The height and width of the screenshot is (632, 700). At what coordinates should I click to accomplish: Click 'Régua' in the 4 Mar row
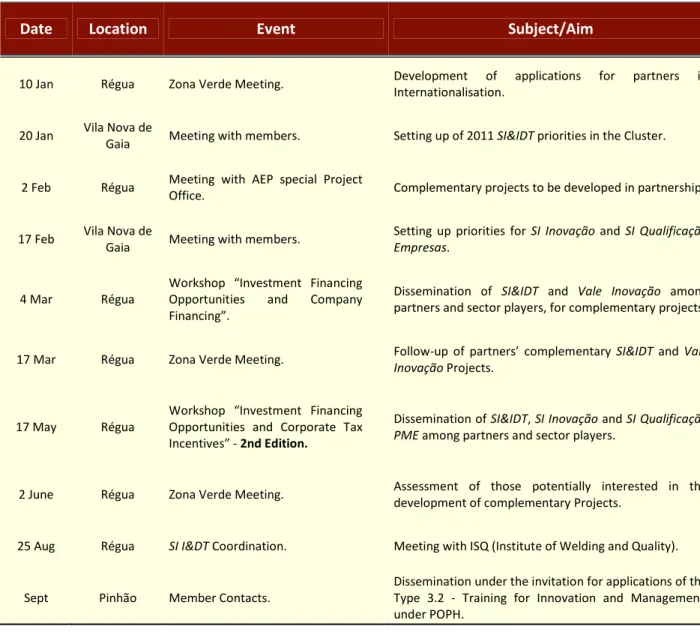pos(118,299)
